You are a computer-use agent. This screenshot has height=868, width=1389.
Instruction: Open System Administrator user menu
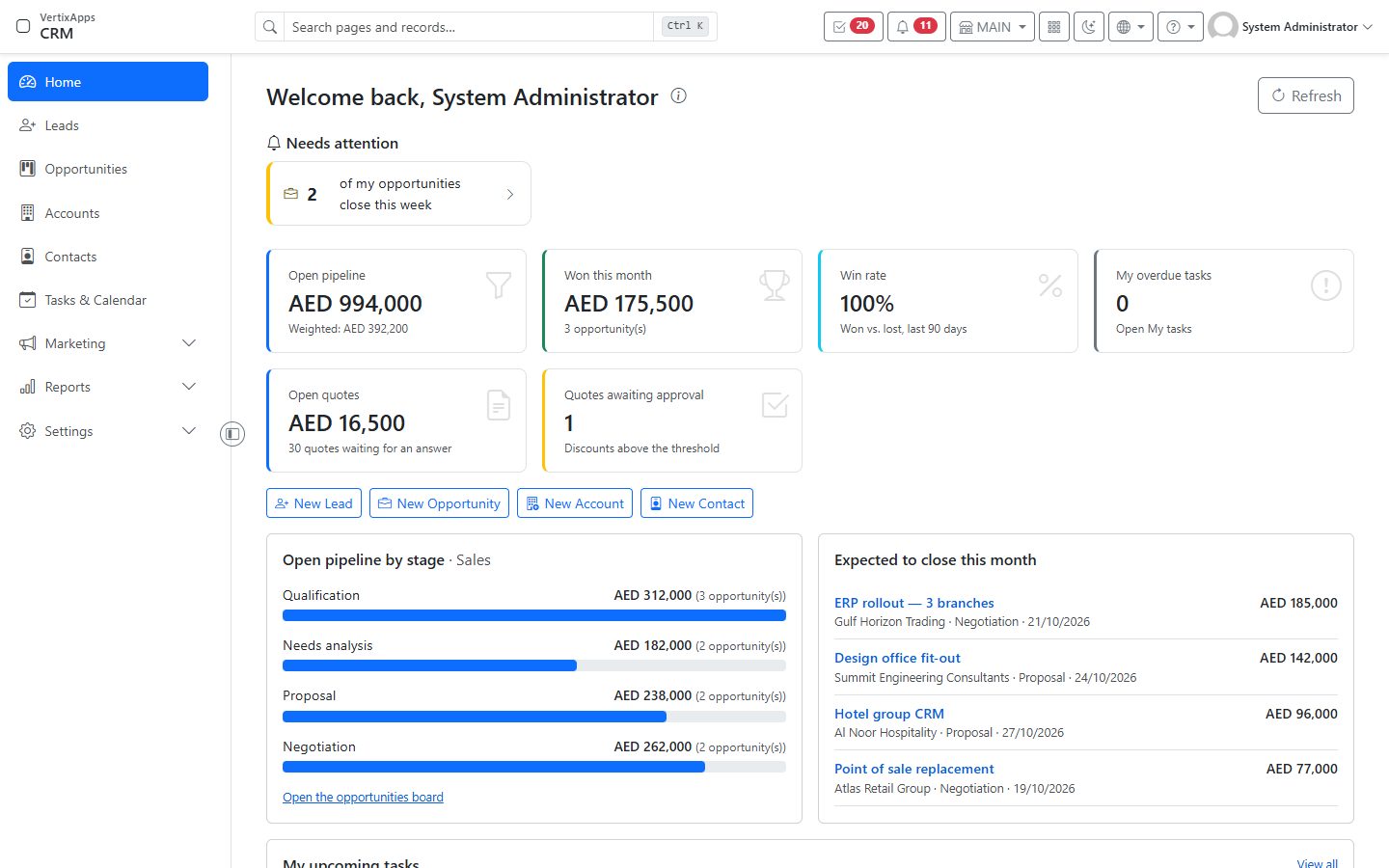1291,27
